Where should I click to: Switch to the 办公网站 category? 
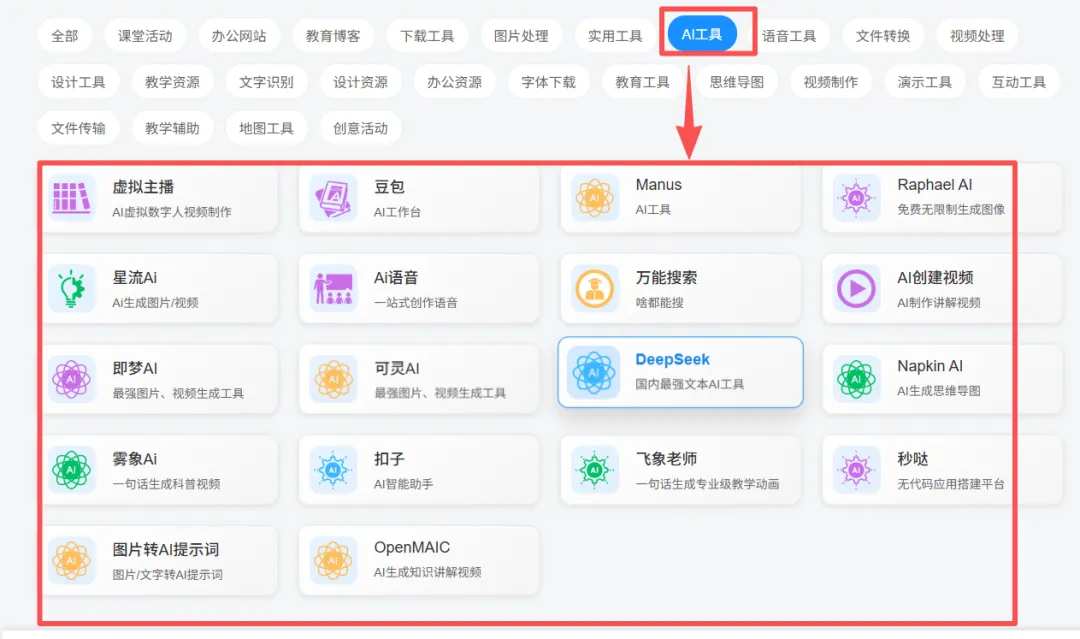pos(239,36)
